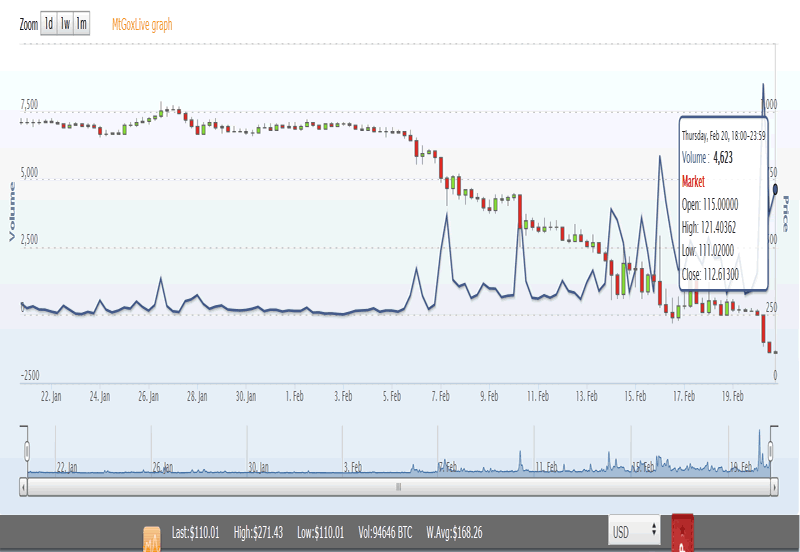Click the '7. Feb' x-axis label

440,396
